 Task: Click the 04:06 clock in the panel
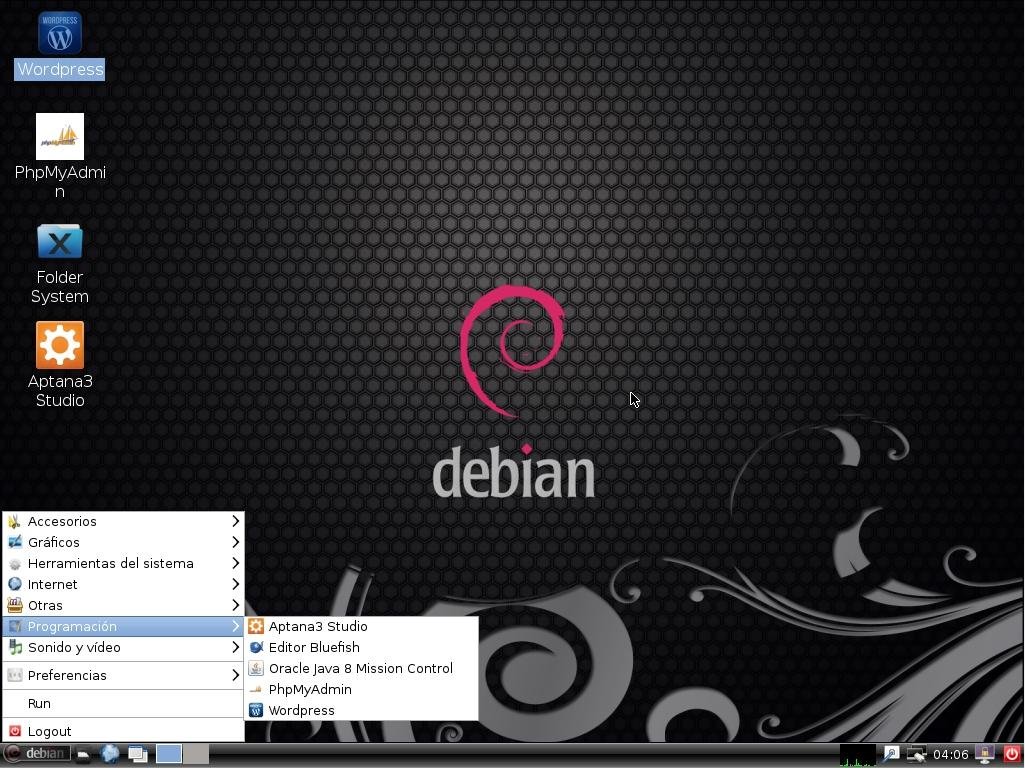coord(950,755)
